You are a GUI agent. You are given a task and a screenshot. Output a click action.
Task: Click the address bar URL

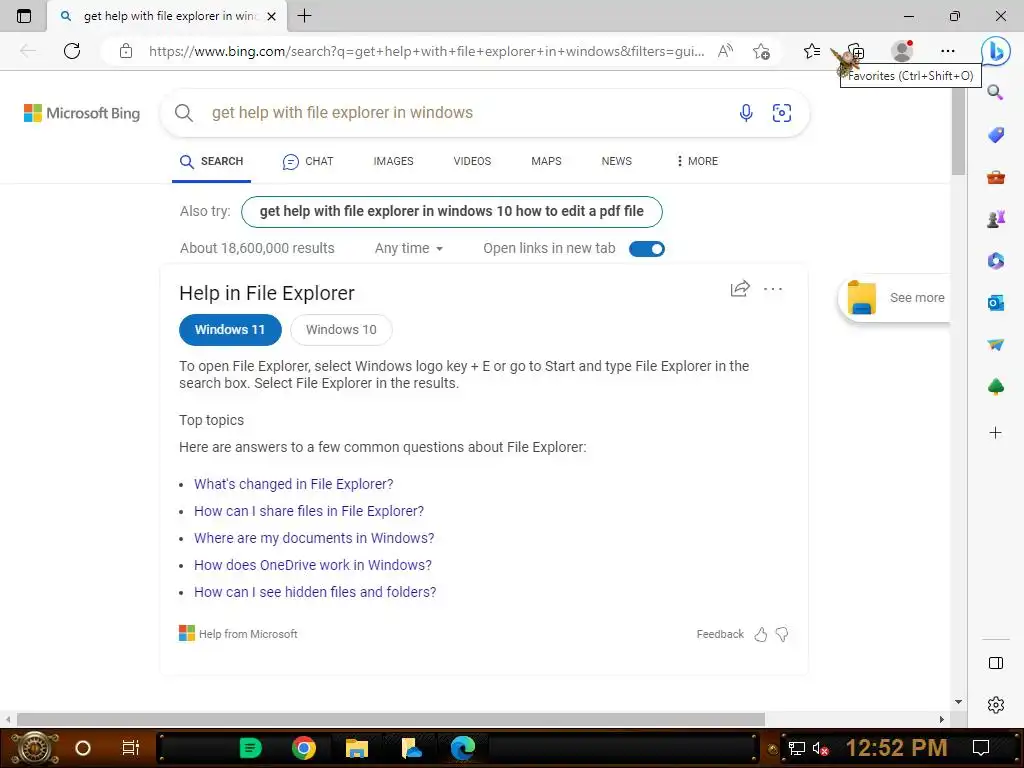click(x=426, y=51)
